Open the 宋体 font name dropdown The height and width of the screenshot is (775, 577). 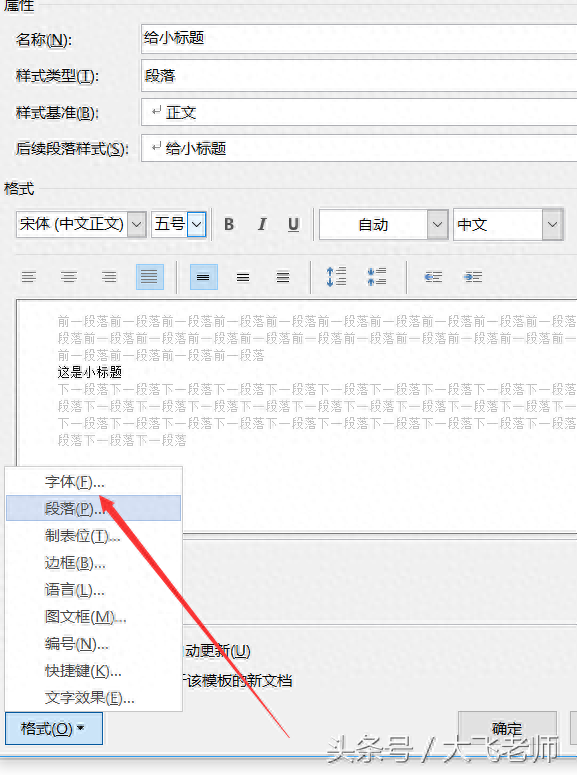[x=136, y=224]
